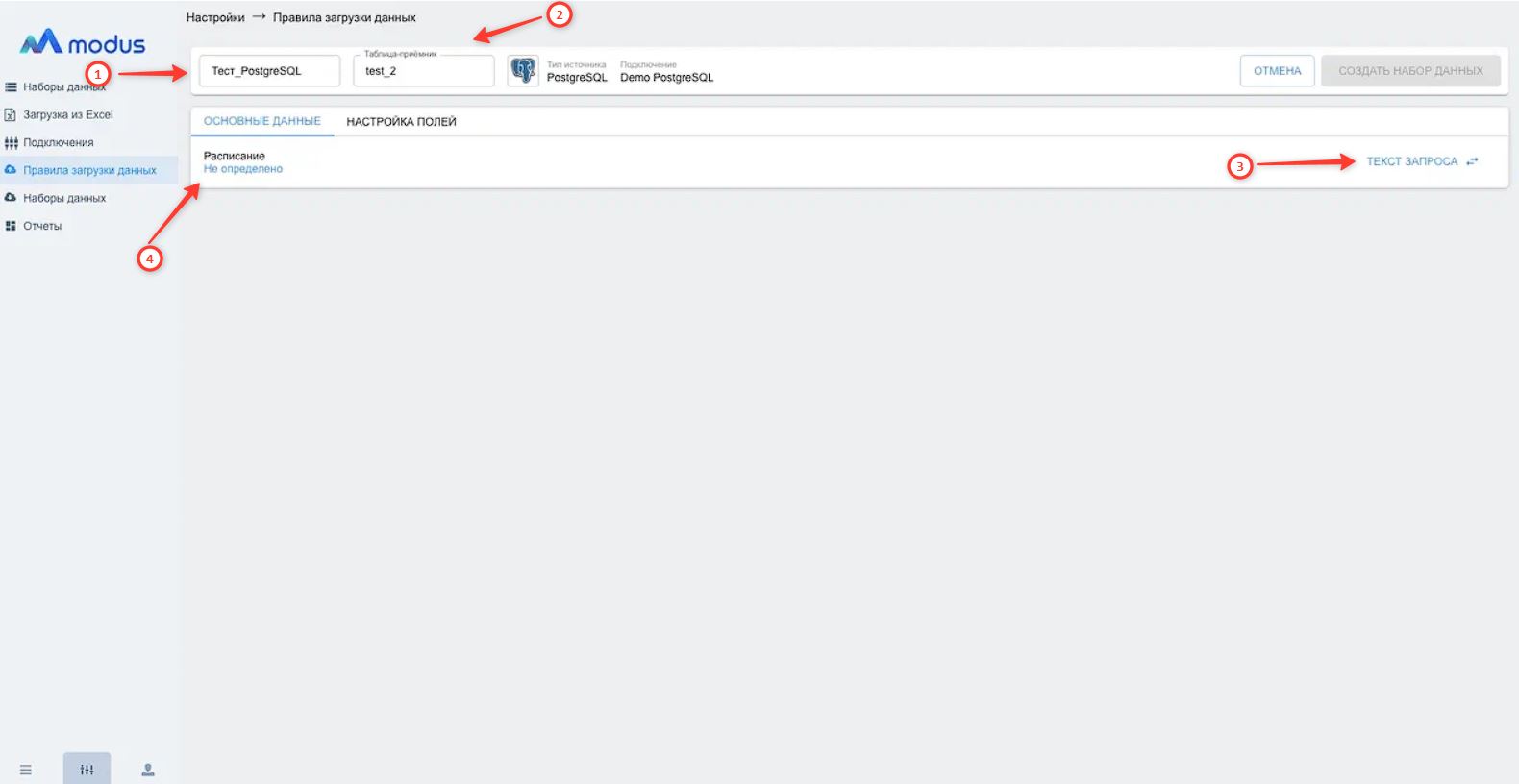Click the Не определено schedule link
This screenshot has height=784, width=1519.
(243, 169)
